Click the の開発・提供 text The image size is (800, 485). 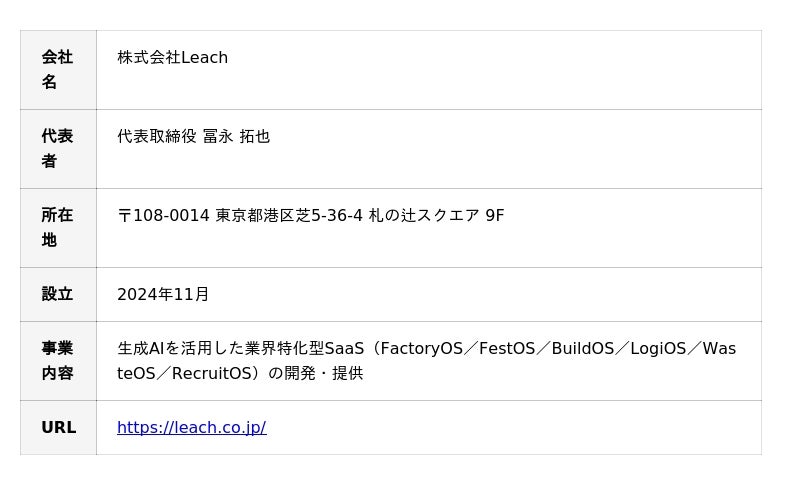click(x=316, y=374)
